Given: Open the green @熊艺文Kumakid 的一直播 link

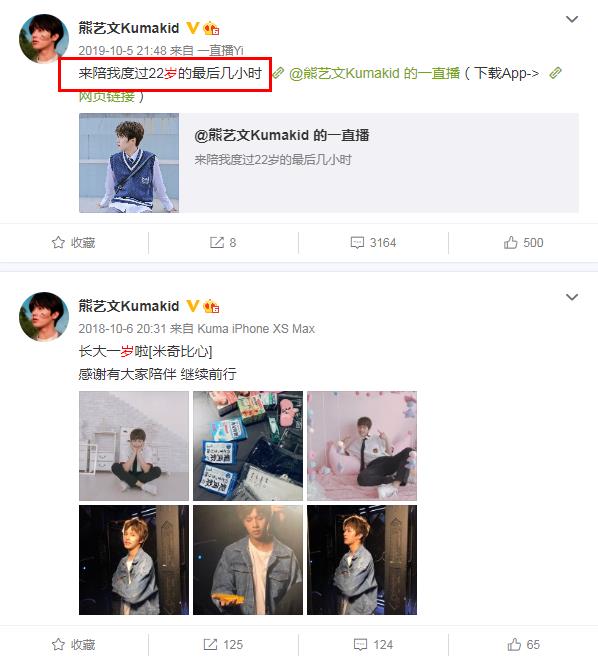Looking at the screenshot, I should (374, 73).
